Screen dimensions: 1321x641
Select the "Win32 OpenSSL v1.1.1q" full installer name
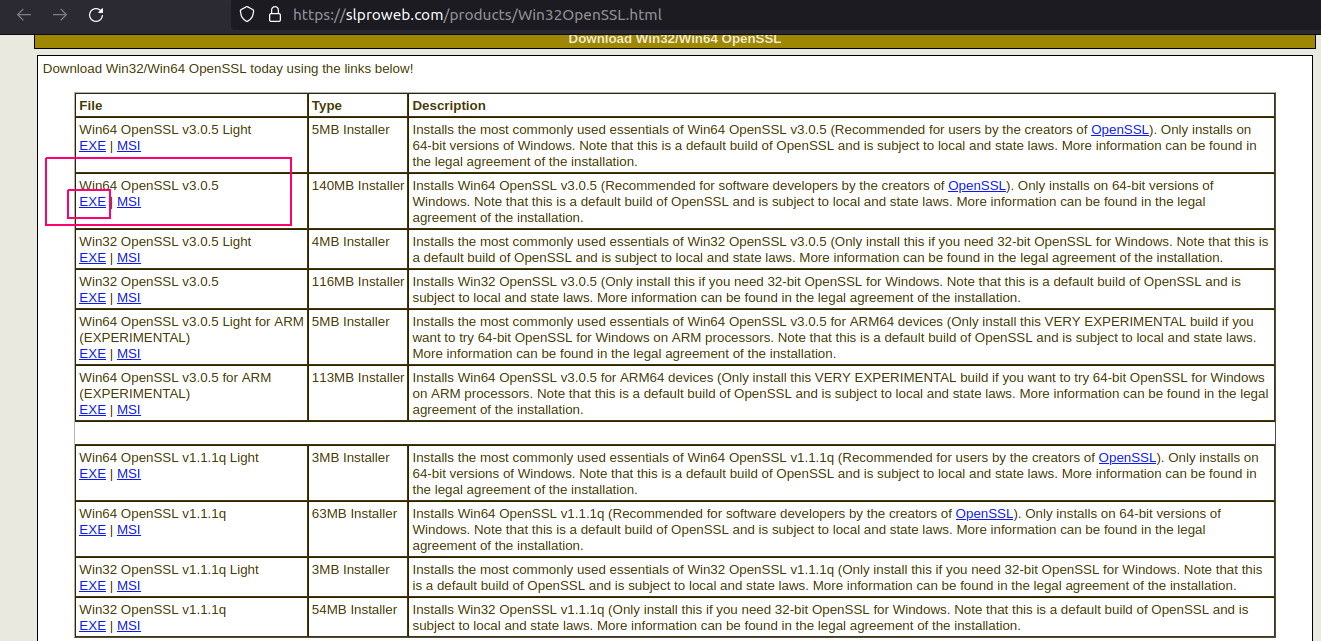tap(152, 610)
